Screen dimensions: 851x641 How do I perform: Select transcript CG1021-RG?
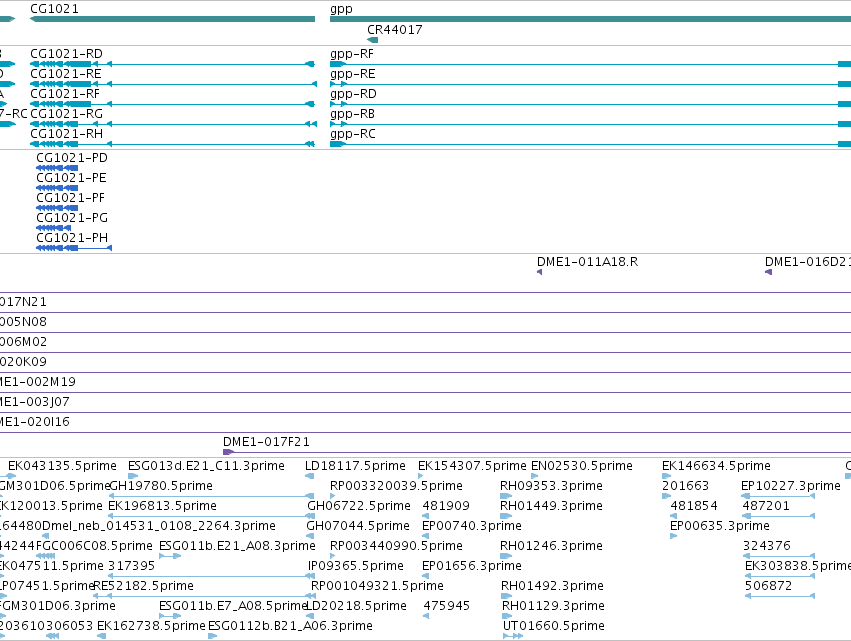66,114
